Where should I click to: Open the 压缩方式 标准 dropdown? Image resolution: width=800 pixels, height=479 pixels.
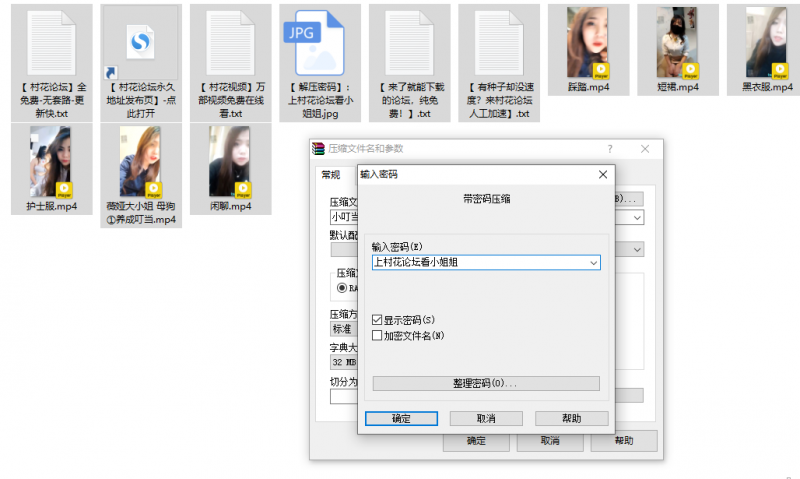coord(343,329)
